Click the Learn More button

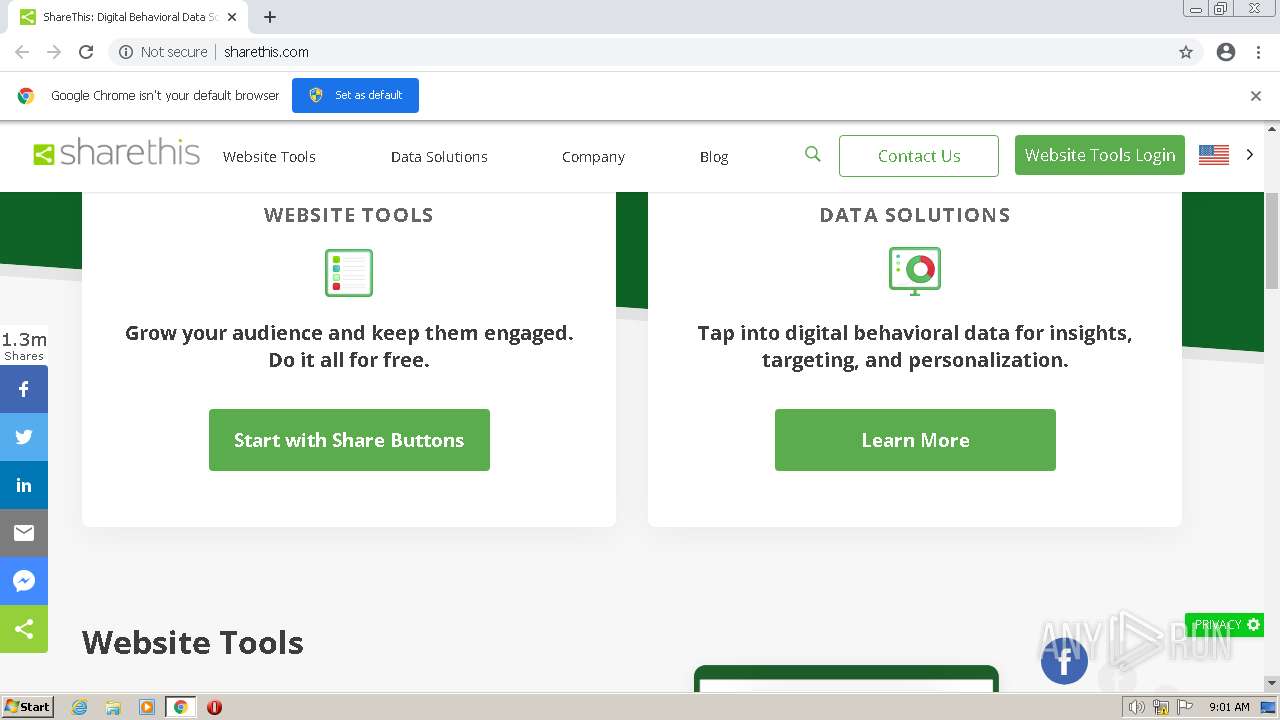(915, 440)
